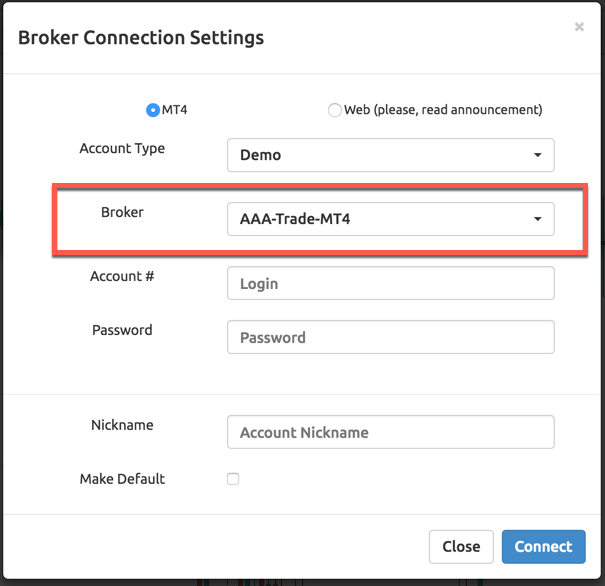
Task: Click the caret arrow in Account Type field
Action: point(537,155)
